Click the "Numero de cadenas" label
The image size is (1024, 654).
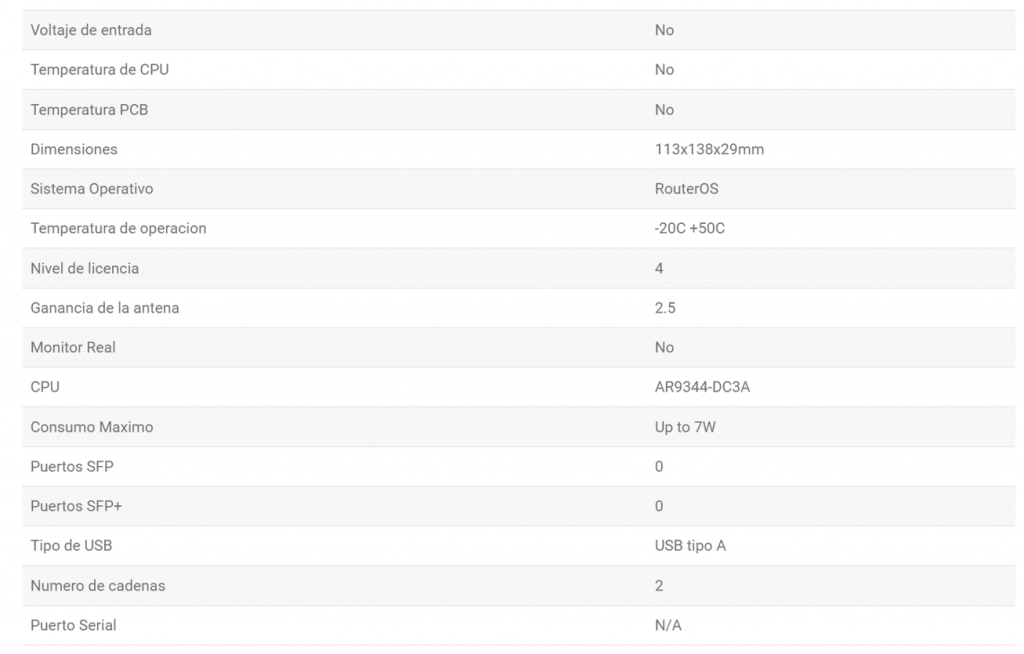98,585
